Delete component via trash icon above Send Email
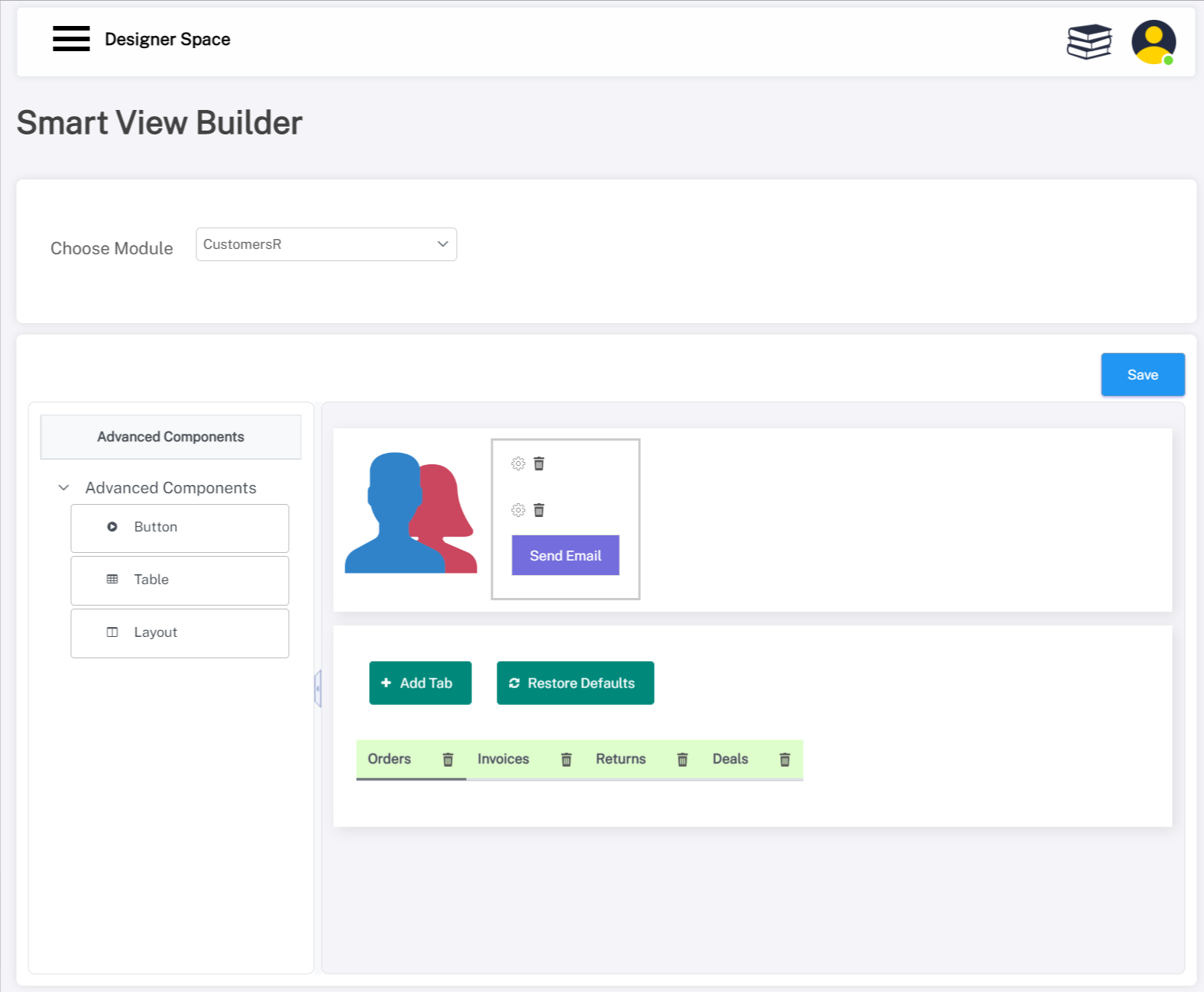 [x=539, y=510]
